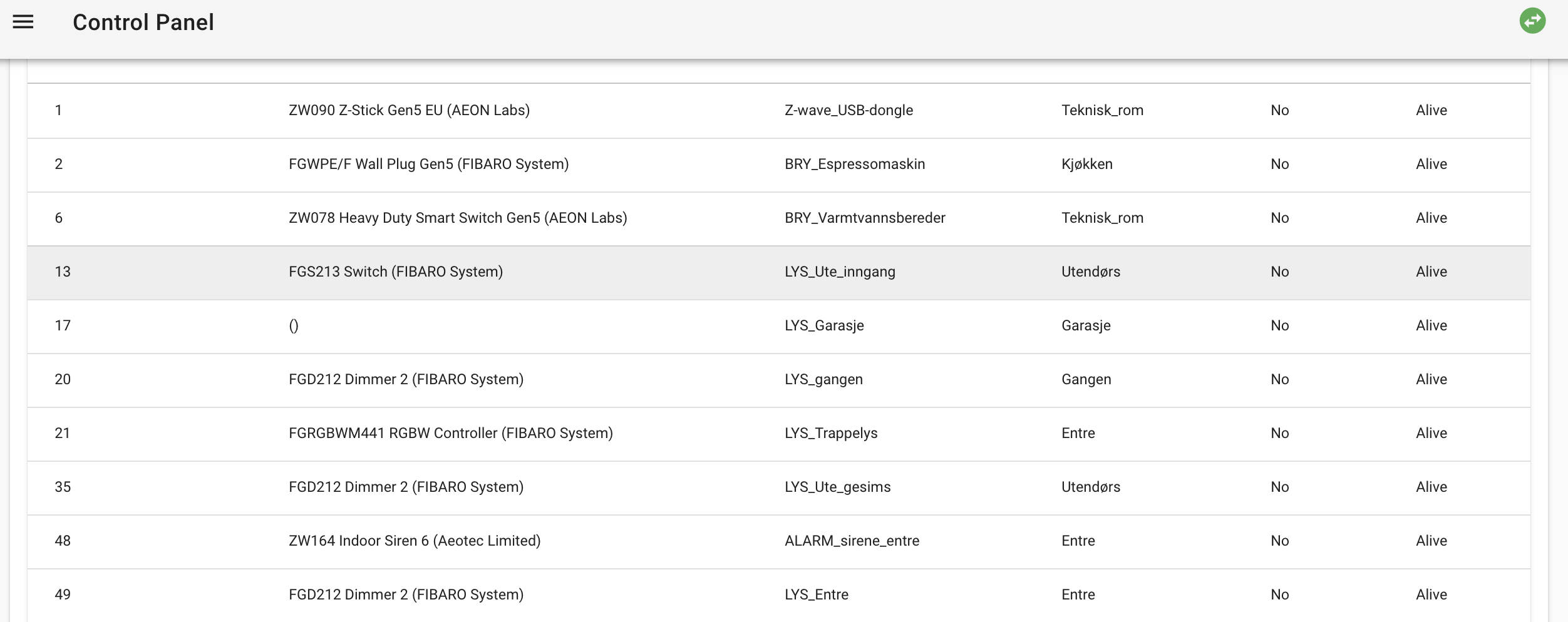This screenshot has width=1568, height=622.
Task: Click the Gangen location cell
Action: pos(1086,380)
